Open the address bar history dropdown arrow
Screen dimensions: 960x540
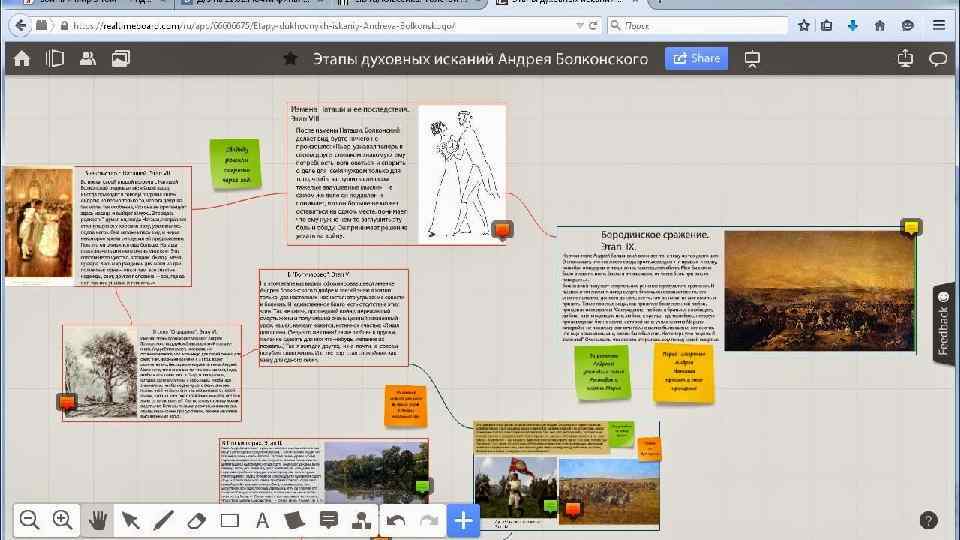579,26
